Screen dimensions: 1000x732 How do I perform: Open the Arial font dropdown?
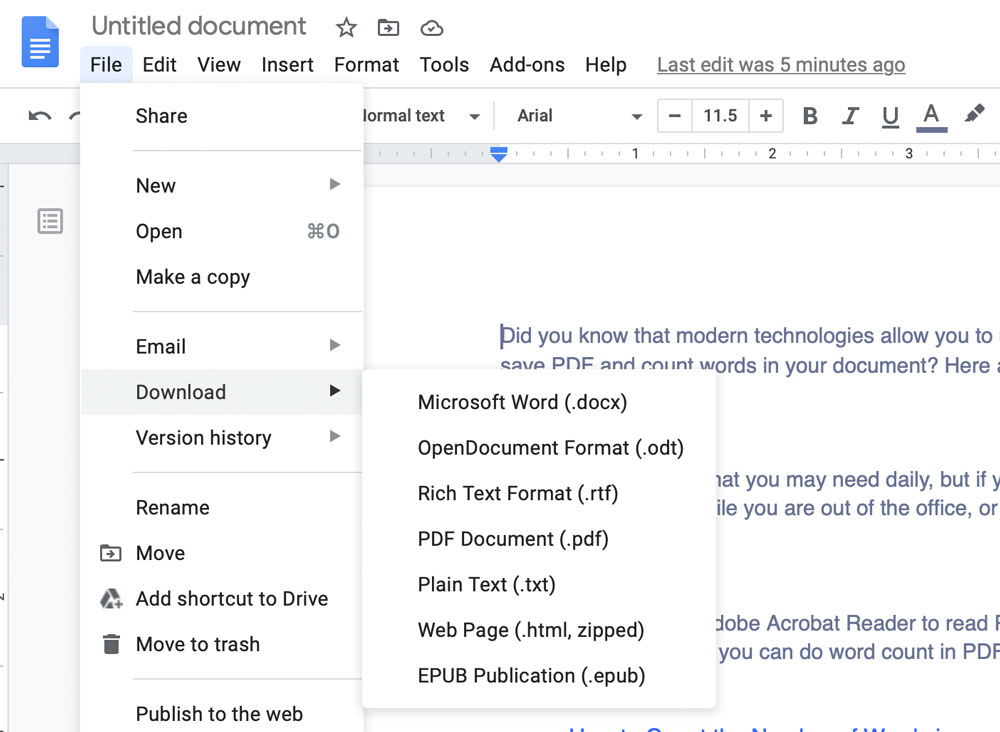click(578, 116)
